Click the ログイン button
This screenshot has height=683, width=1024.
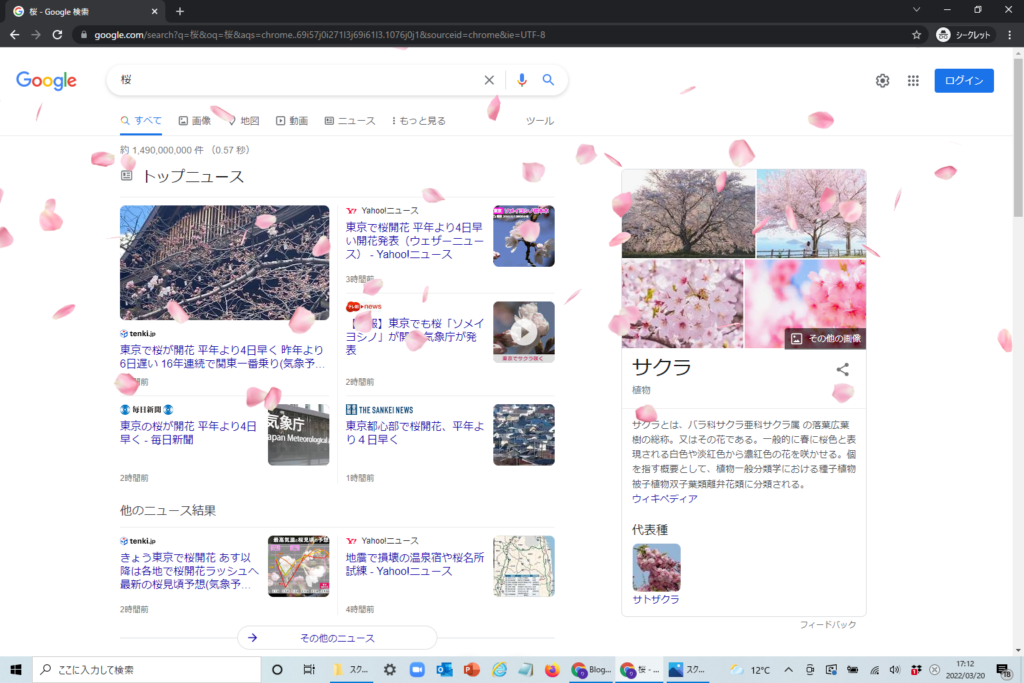point(963,81)
